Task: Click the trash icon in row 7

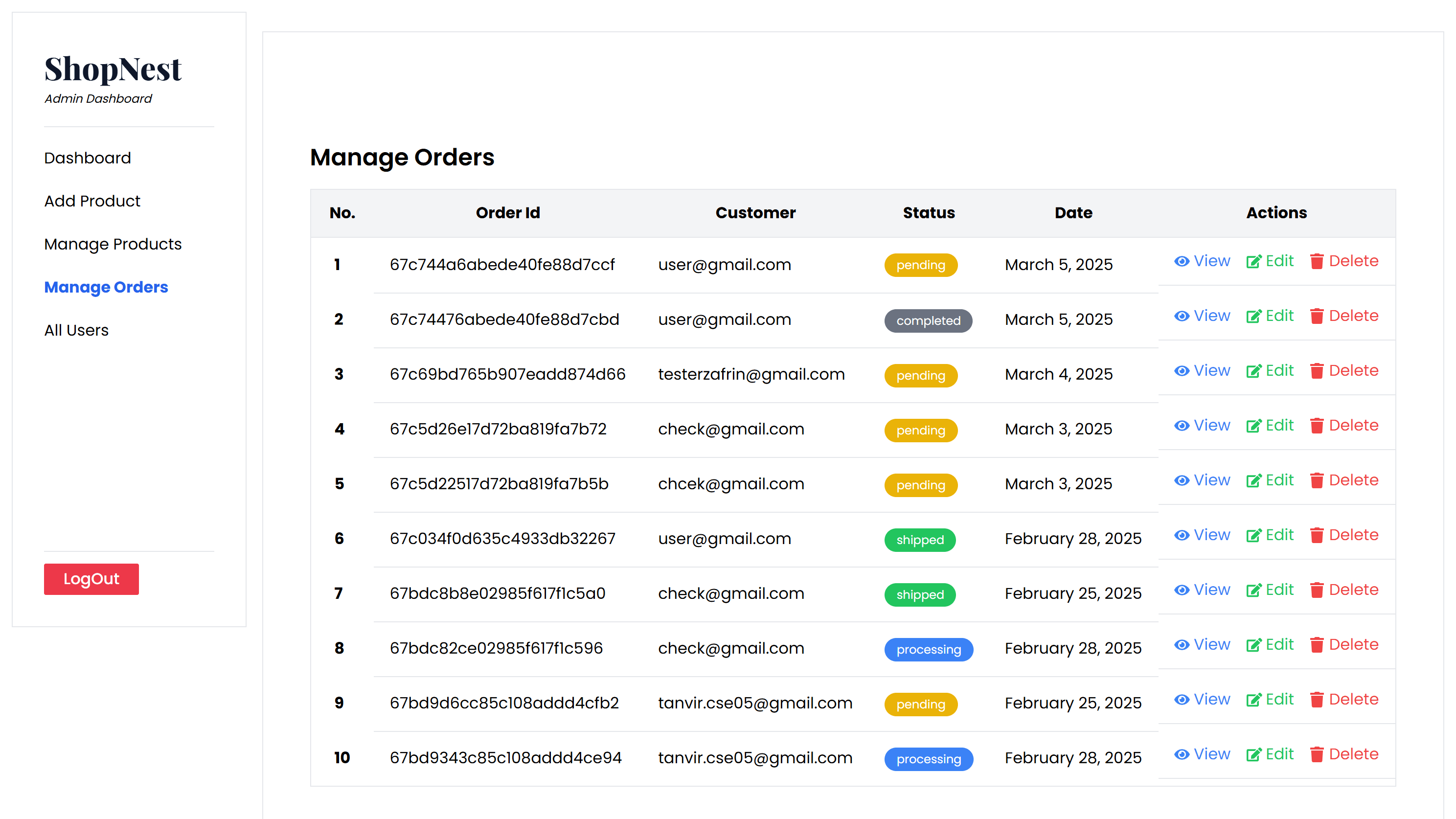Action: point(1317,590)
